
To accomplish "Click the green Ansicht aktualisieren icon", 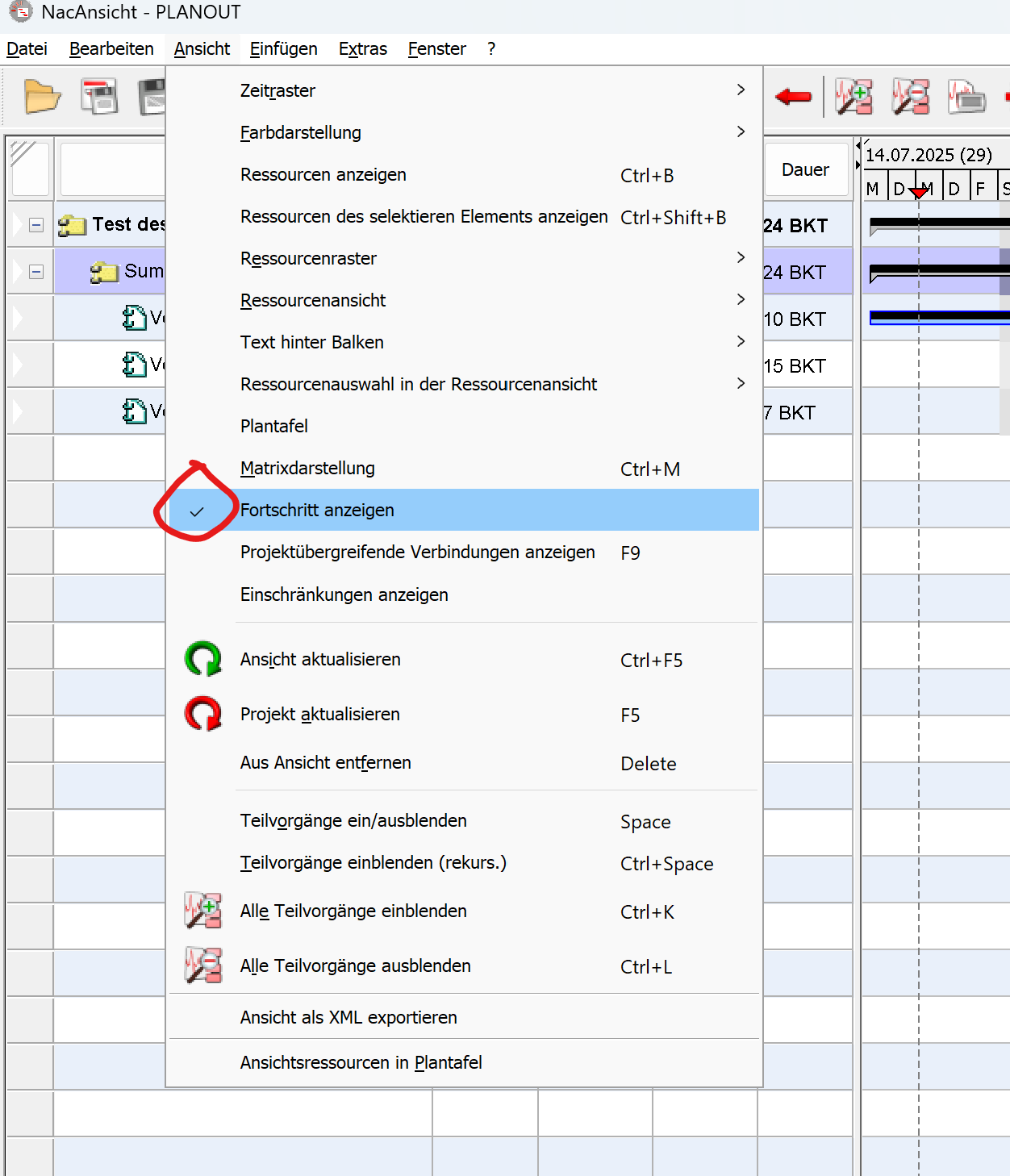I will [x=203, y=659].
